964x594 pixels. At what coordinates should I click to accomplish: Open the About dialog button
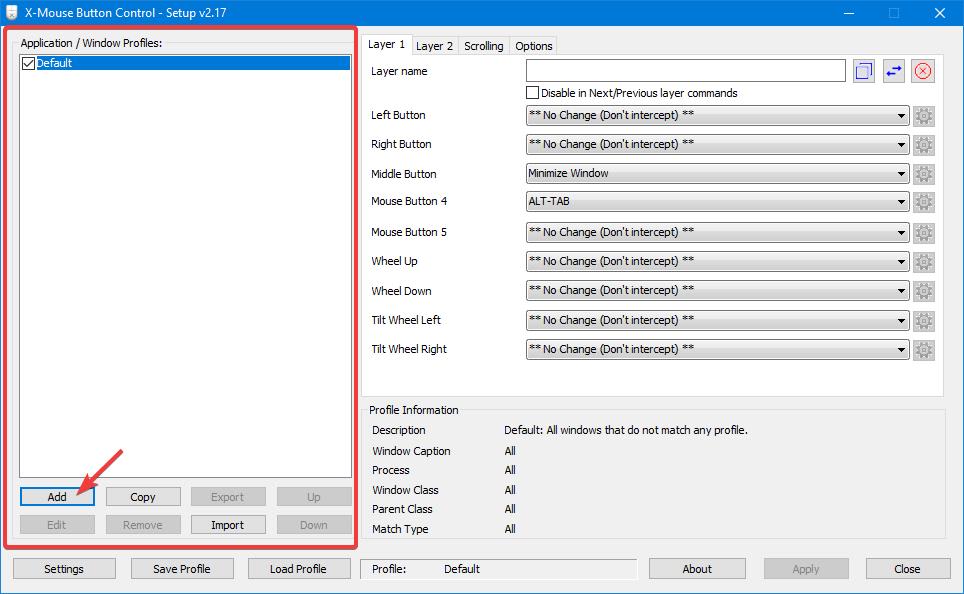pyautogui.click(x=697, y=569)
